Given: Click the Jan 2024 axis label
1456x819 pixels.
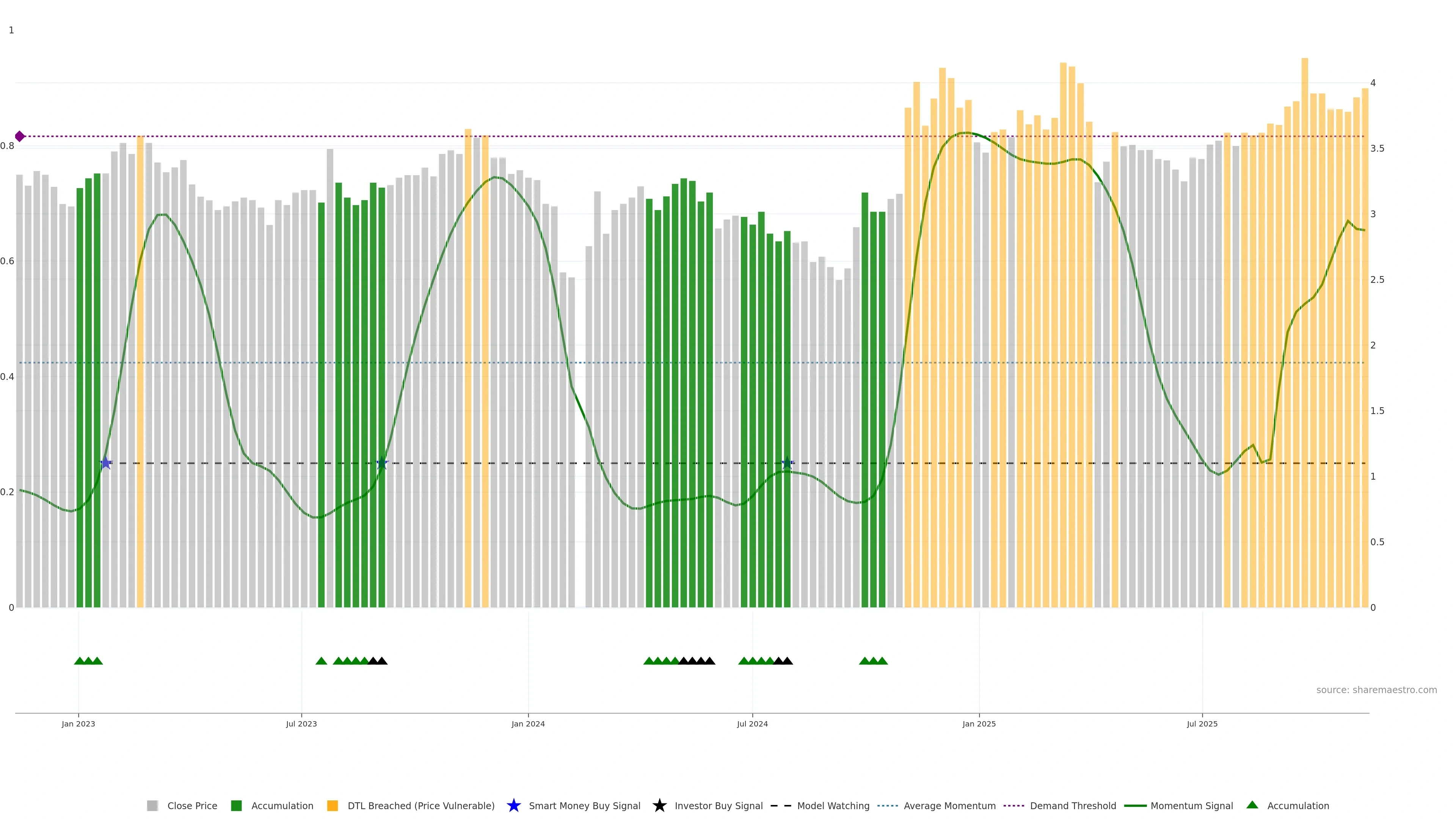Looking at the screenshot, I should (528, 723).
